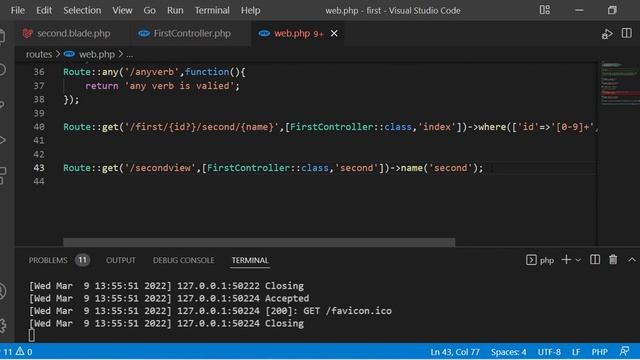
Task: Change indentation via Spaces: 4
Action: pyautogui.click(x=509, y=352)
